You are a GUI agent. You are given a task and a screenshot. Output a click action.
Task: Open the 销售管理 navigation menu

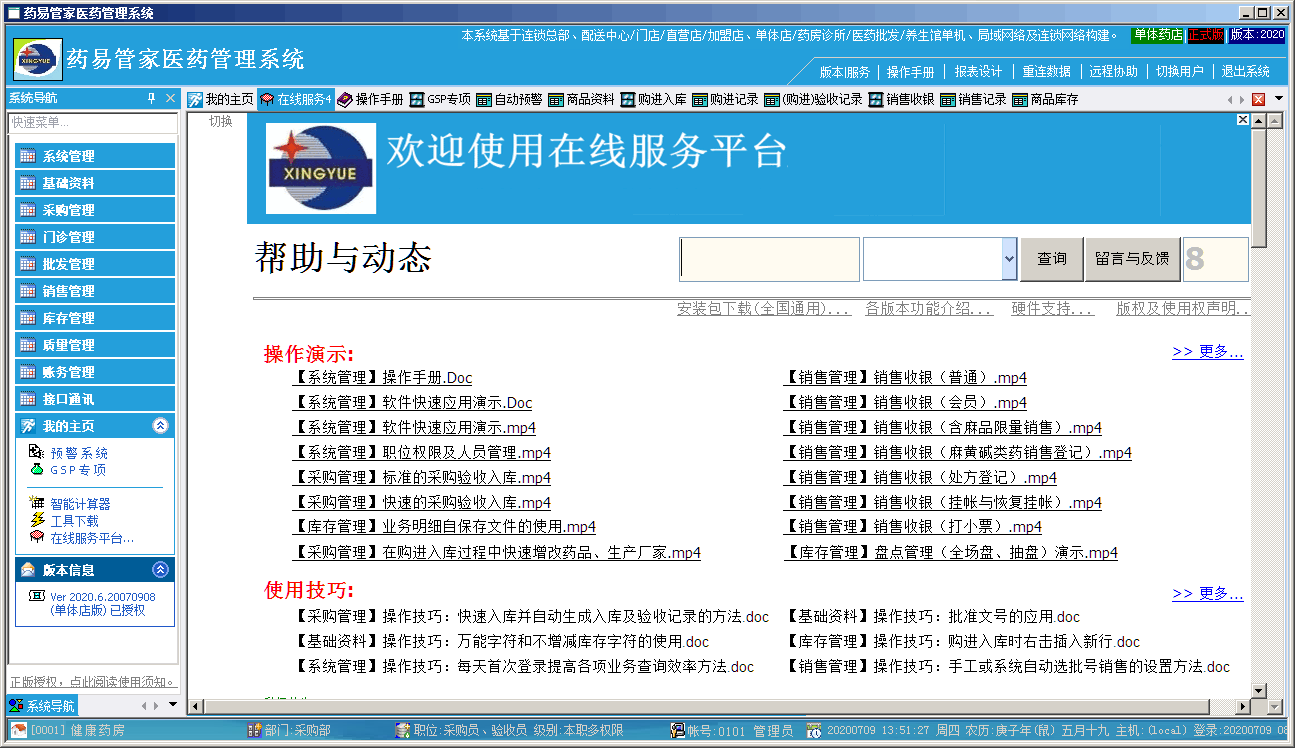pyautogui.click(x=95, y=291)
